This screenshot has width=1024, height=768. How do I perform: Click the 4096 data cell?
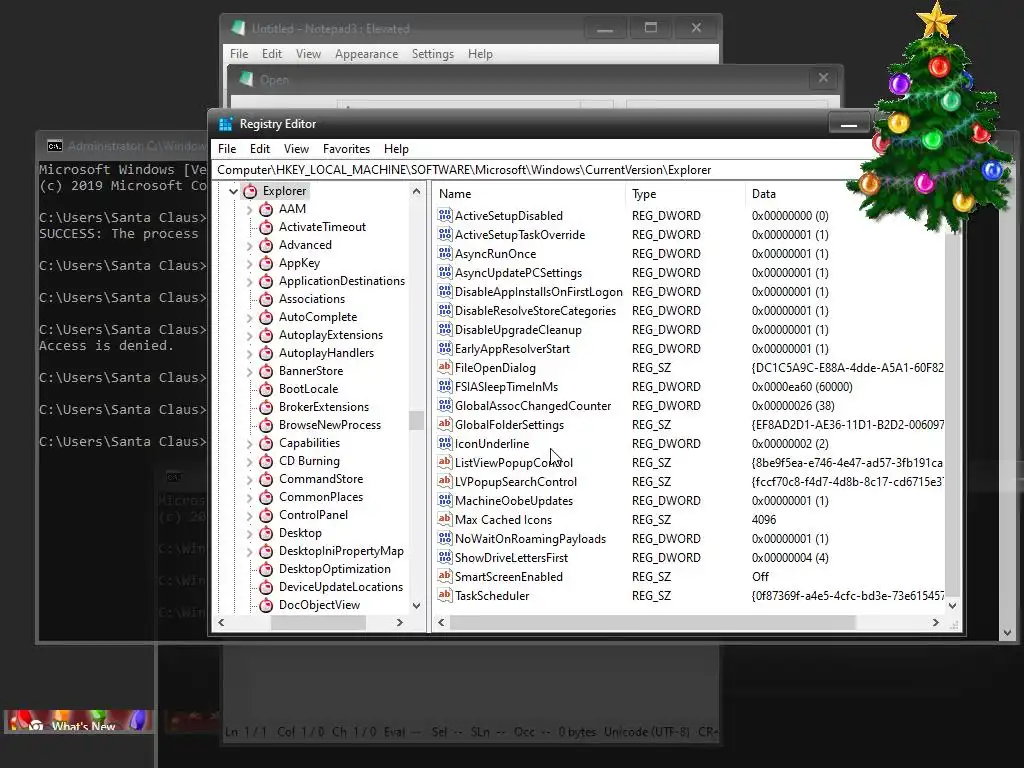[x=764, y=520]
